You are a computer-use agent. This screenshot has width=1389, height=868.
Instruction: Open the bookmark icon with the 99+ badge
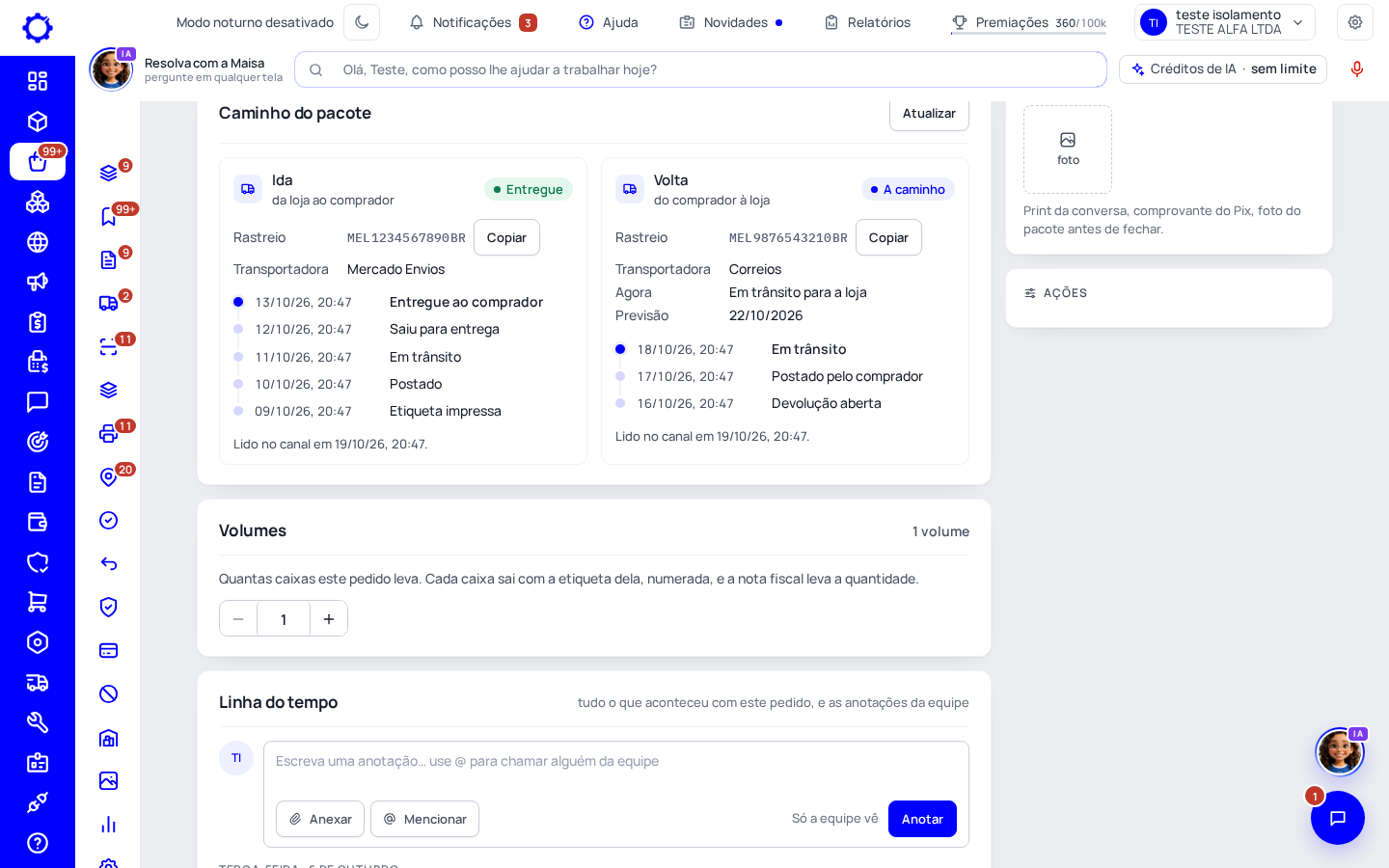(x=109, y=217)
